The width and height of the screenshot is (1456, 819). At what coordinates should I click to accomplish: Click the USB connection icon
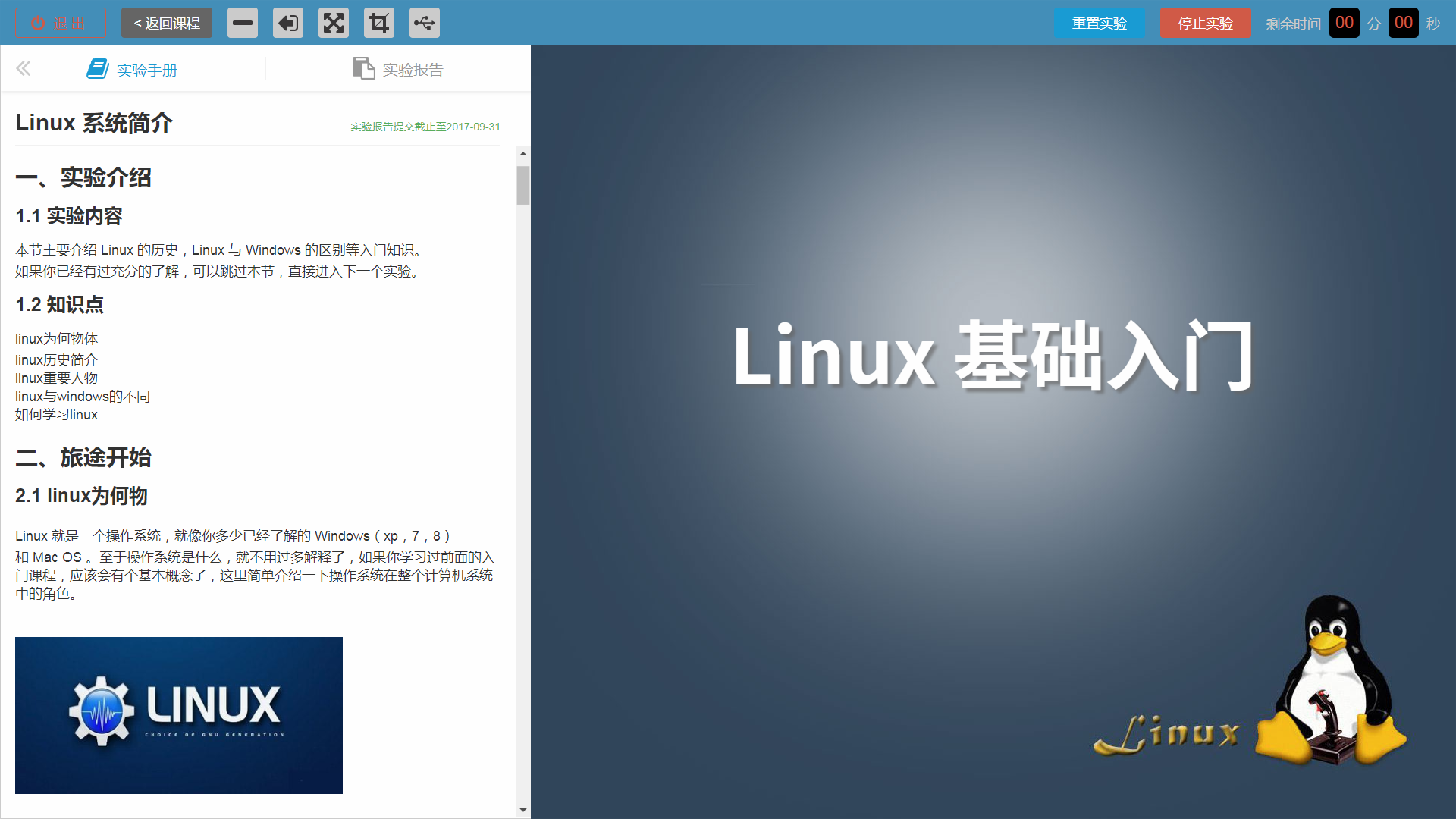425,23
